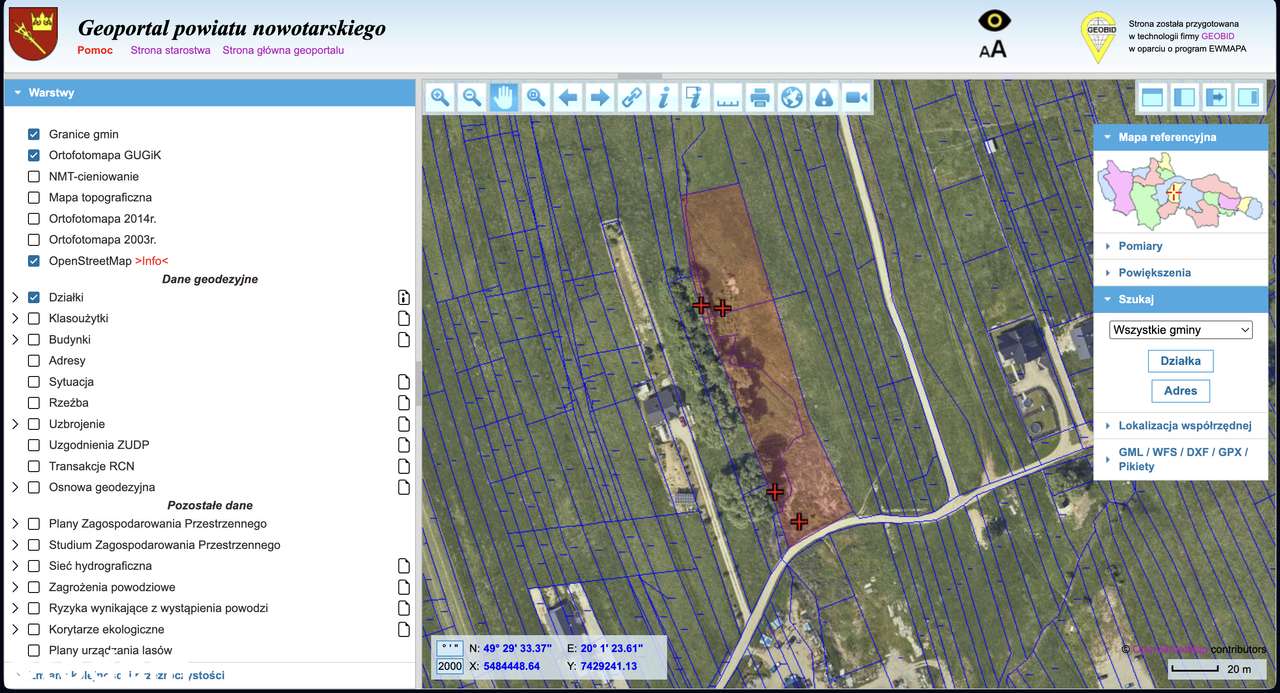Toggle the top header panel layout icon
The height and width of the screenshot is (693, 1280).
point(1153,97)
